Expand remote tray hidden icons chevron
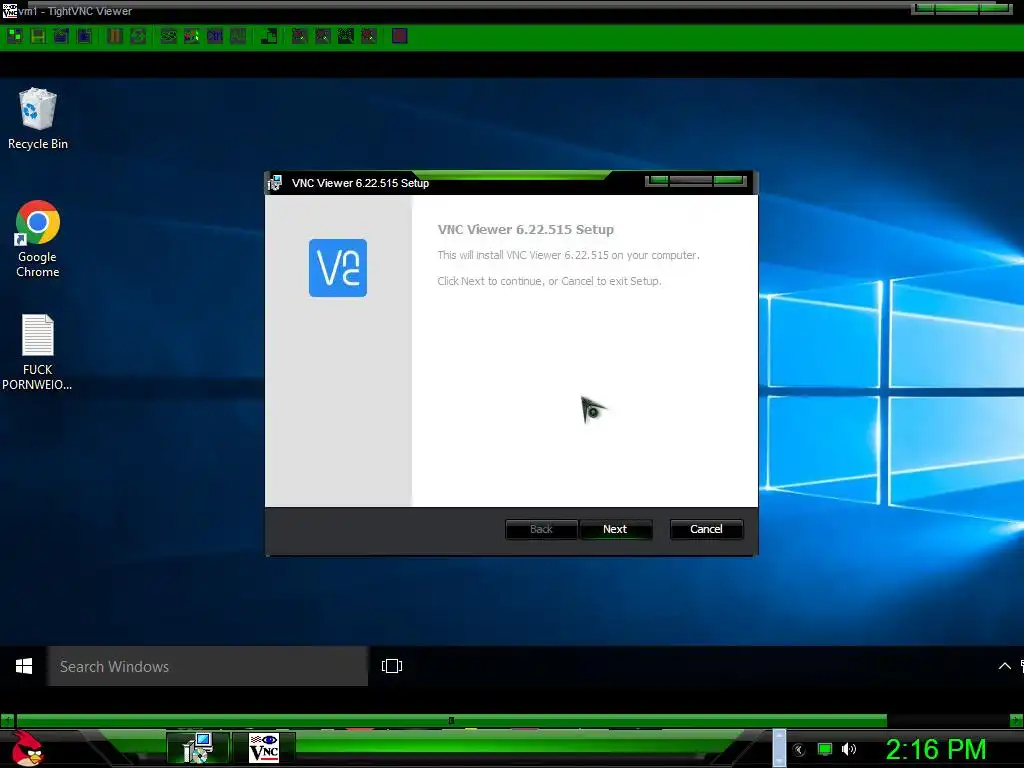Viewport: 1024px width, 768px height. click(x=1004, y=666)
